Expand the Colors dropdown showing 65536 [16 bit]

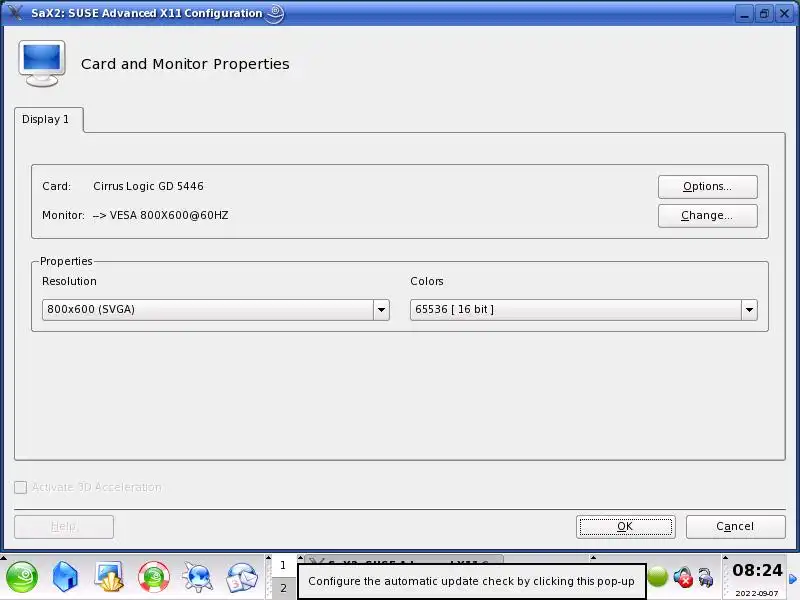[x=584, y=310]
